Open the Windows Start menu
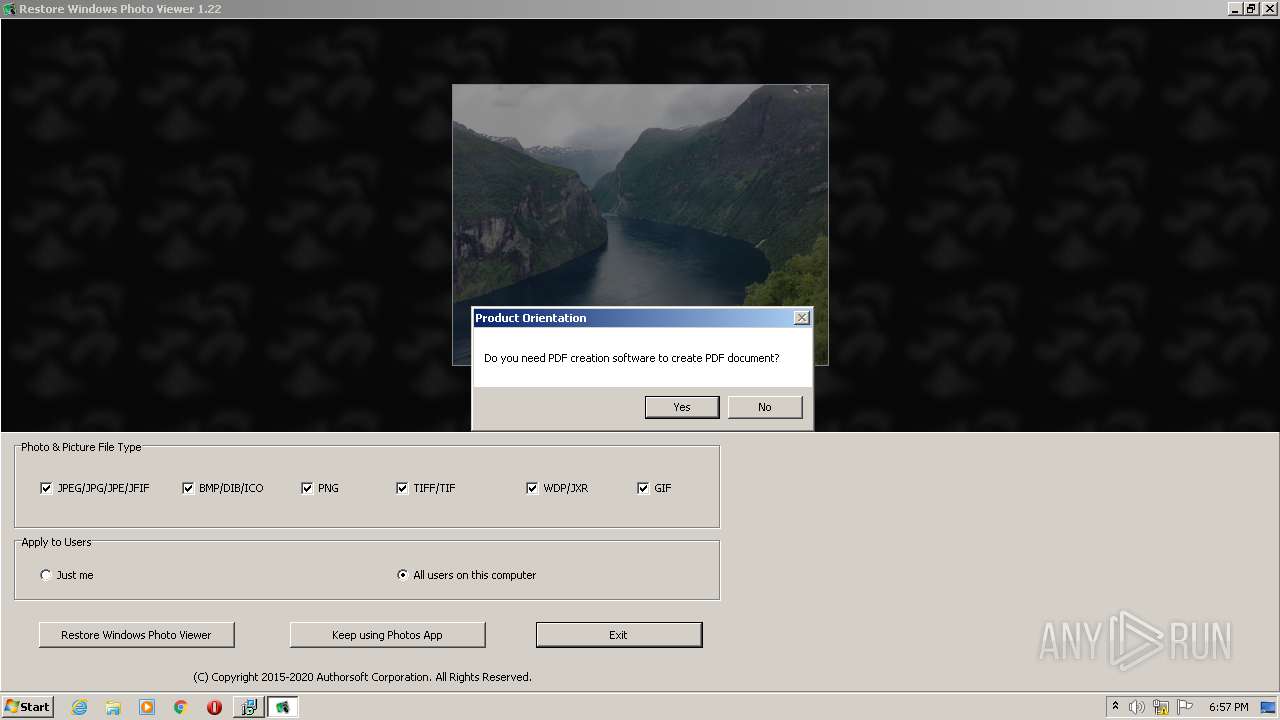Viewport: 1280px width, 720px height. click(x=27, y=707)
